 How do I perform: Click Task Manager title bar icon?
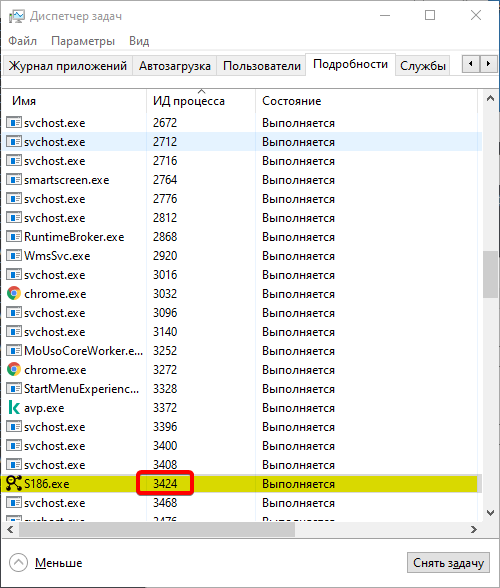click(x=17, y=16)
